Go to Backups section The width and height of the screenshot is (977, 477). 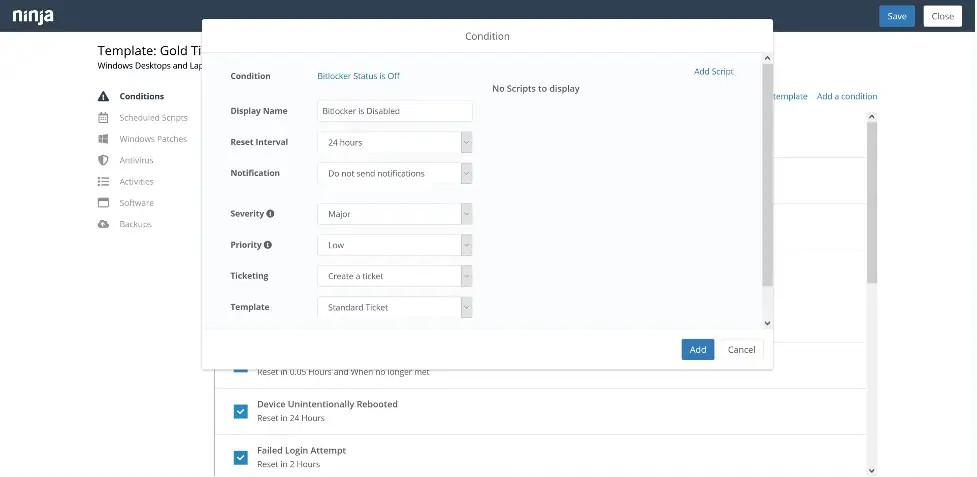(x=135, y=224)
